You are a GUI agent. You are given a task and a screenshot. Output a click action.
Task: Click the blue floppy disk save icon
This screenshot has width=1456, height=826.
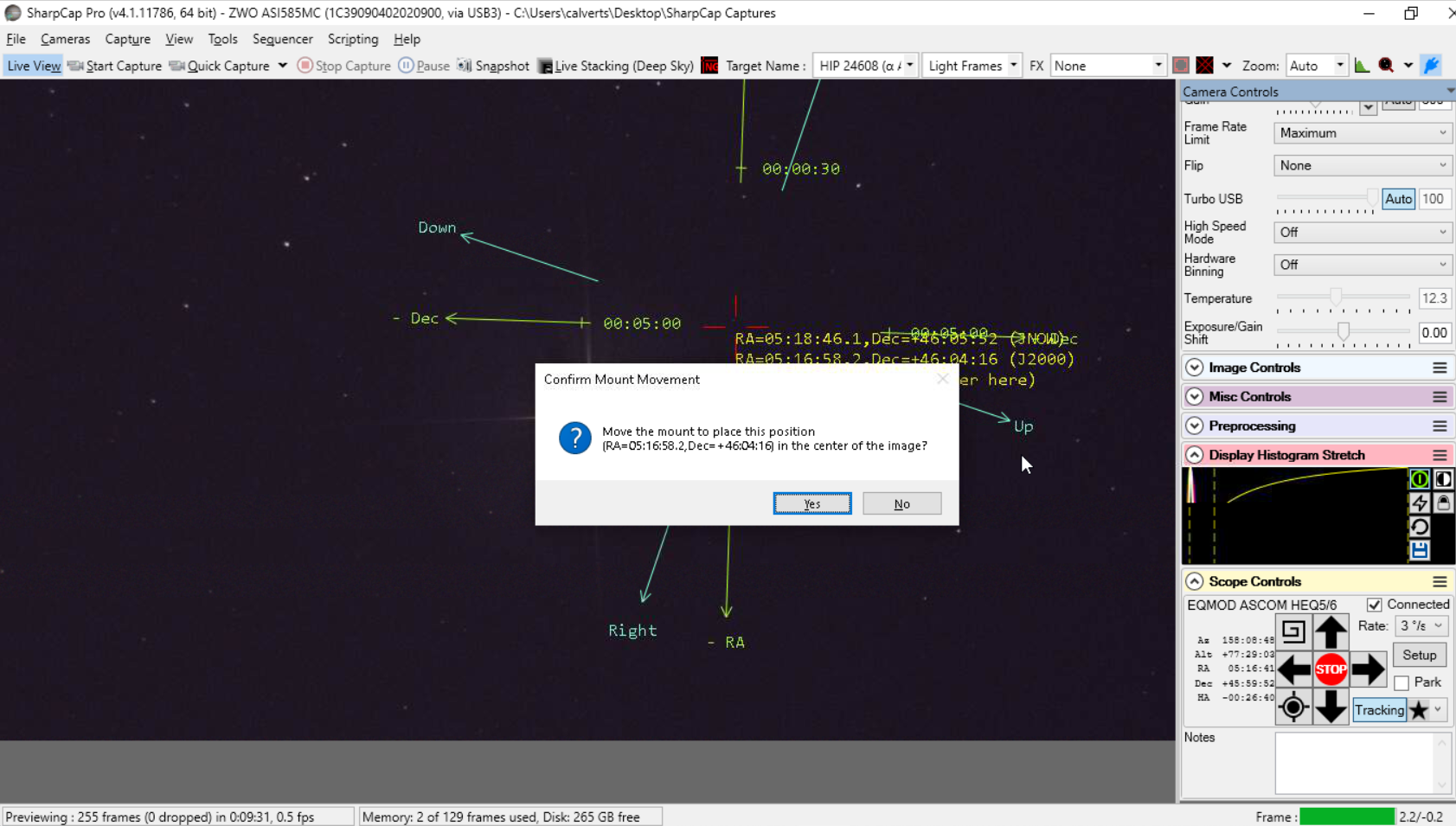1419,550
